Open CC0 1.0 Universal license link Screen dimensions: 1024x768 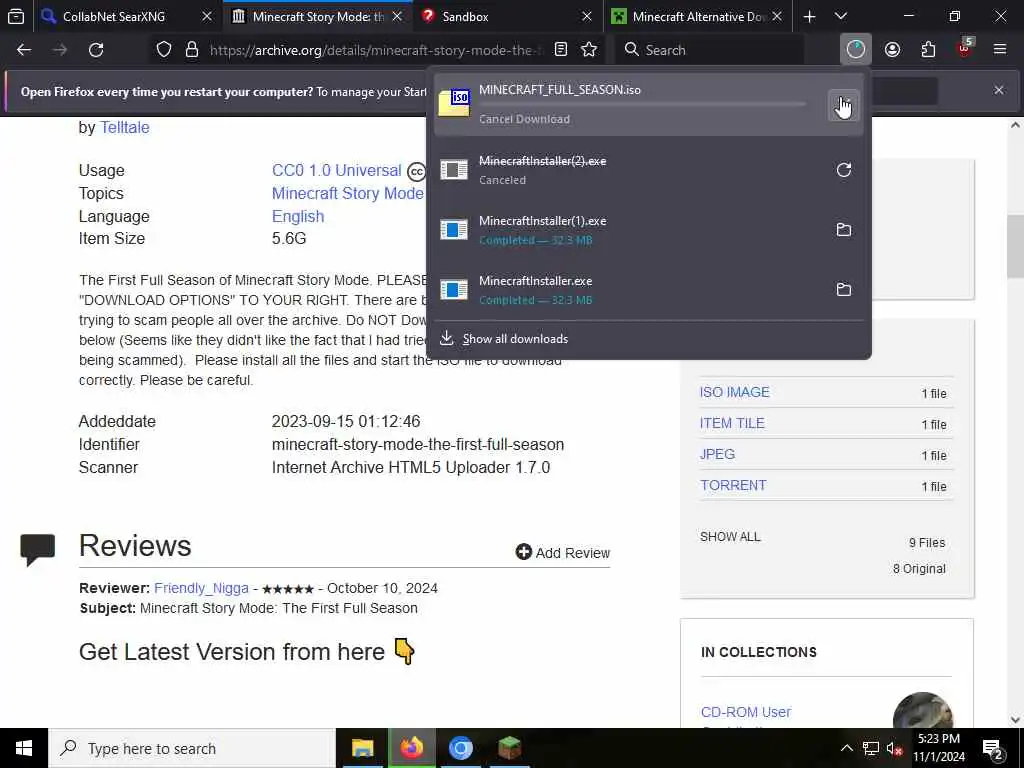pos(336,170)
